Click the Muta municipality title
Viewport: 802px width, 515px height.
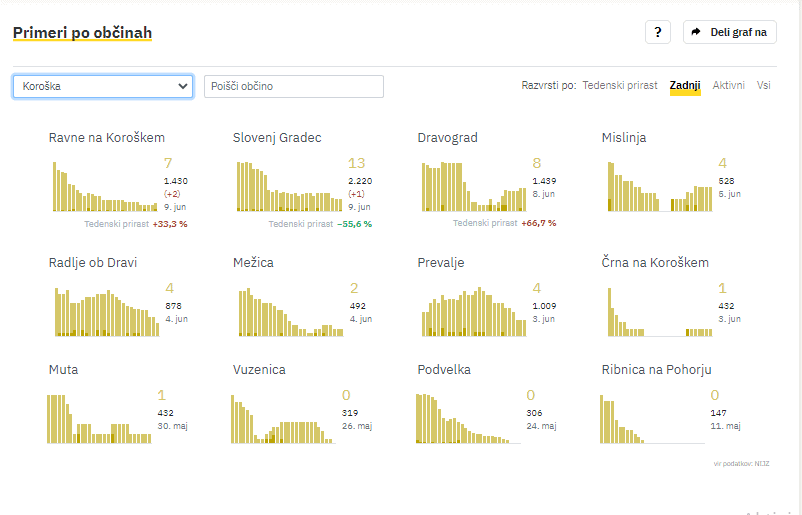coord(63,370)
